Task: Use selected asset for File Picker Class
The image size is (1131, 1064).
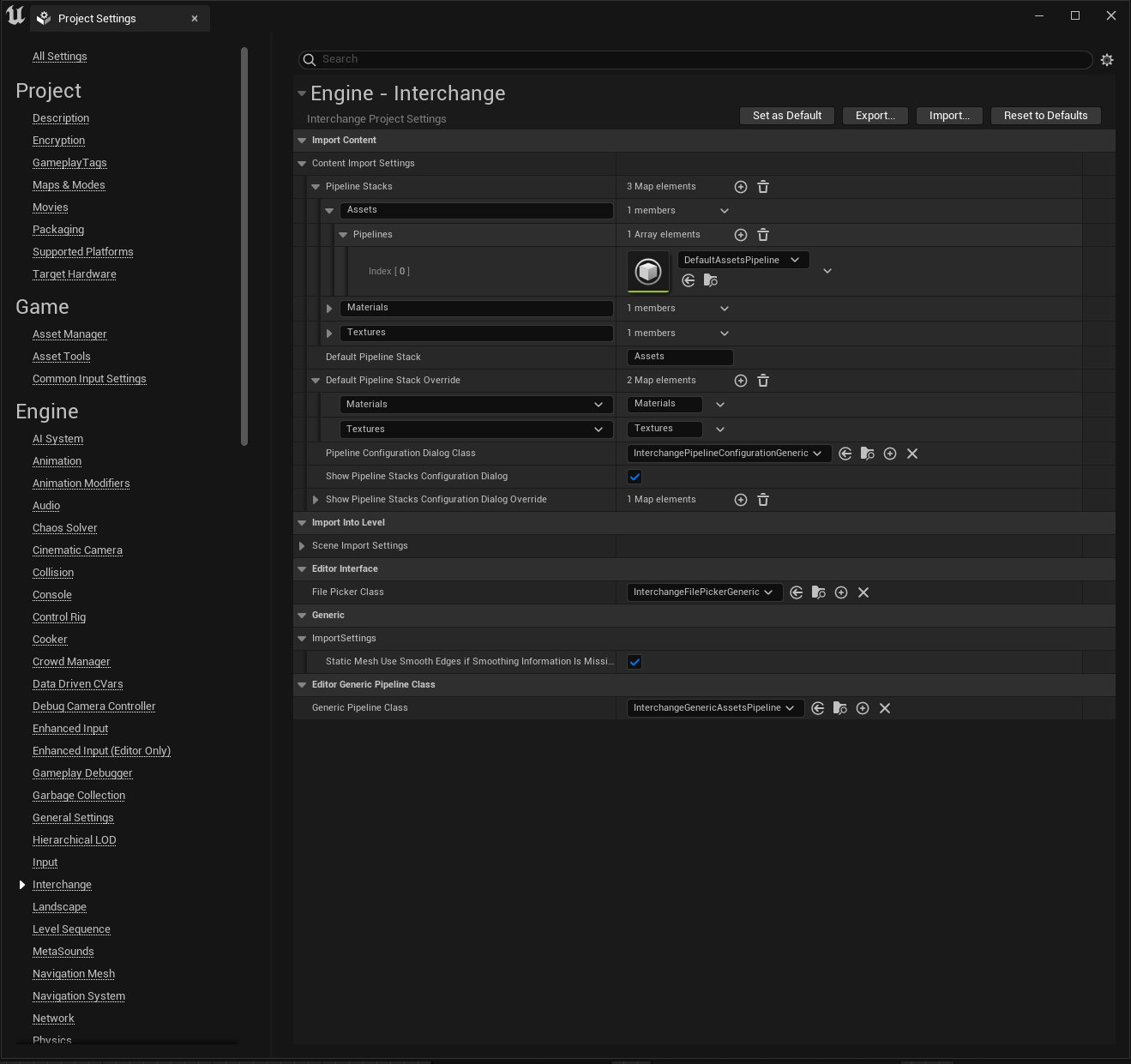Action: (x=797, y=592)
